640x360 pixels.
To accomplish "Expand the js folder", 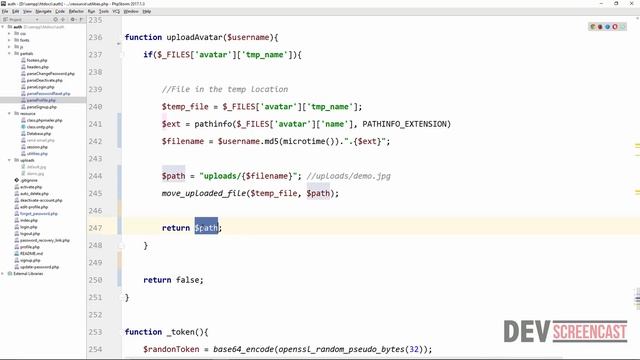I will click(9, 47).
